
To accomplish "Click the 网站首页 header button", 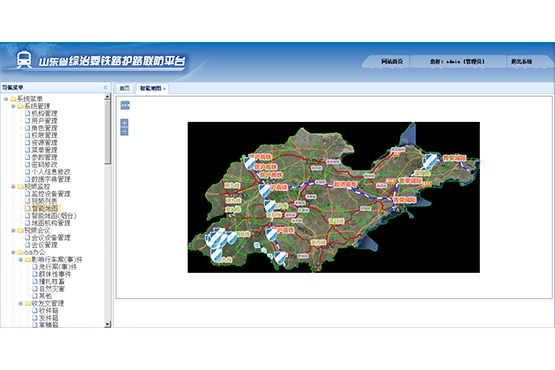I will coord(391,61).
